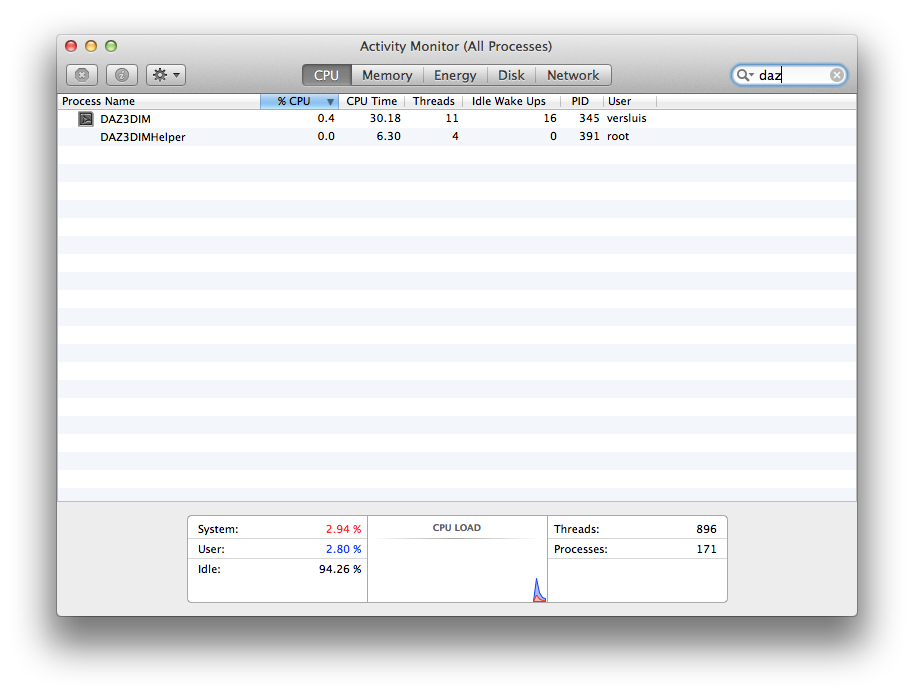
Task: Click the Inspect Process info icon
Action: coord(122,75)
